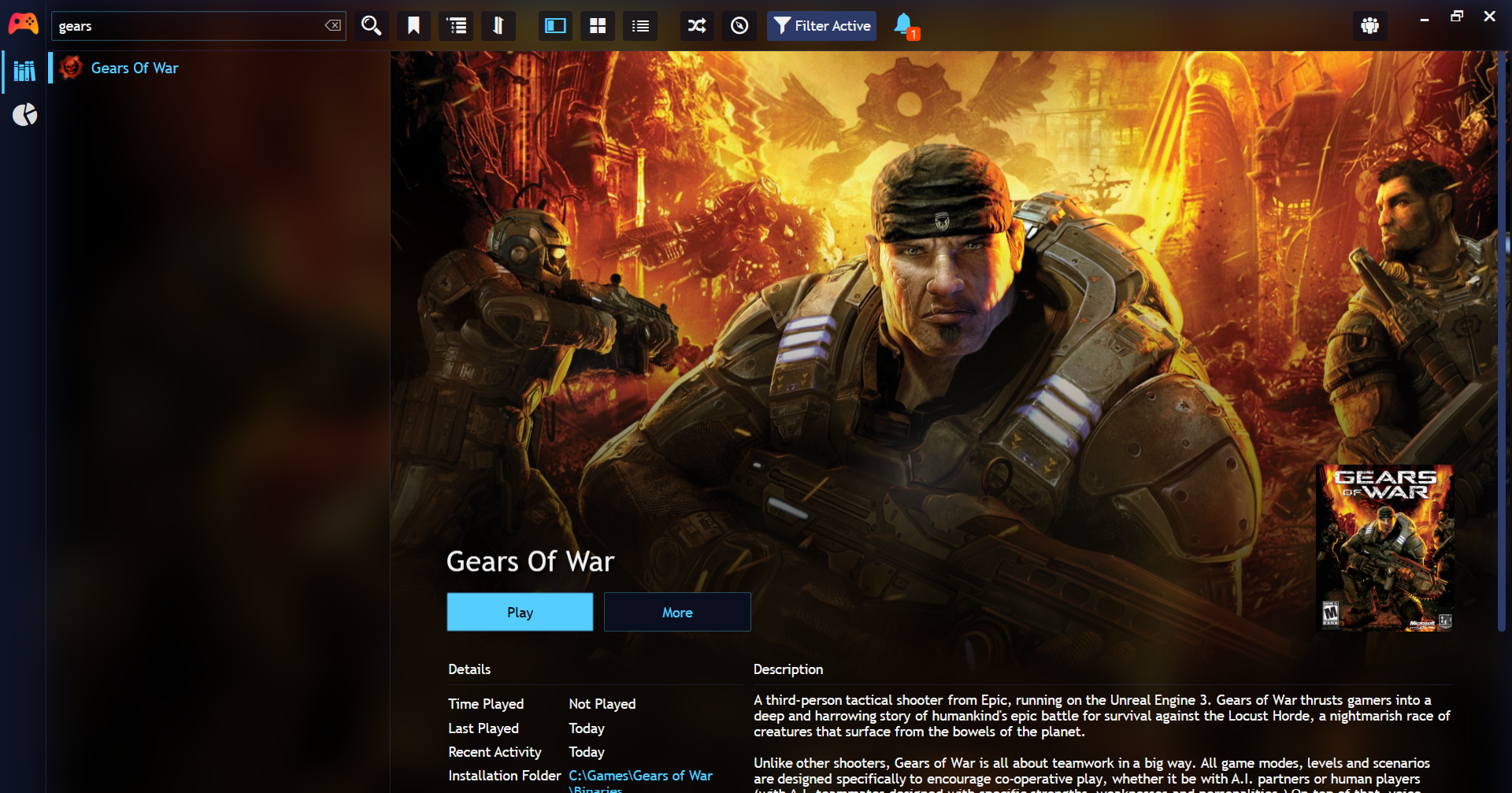Open the Statistics pie chart sidebar icon
This screenshot has width=1512, height=793.
[24, 115]
